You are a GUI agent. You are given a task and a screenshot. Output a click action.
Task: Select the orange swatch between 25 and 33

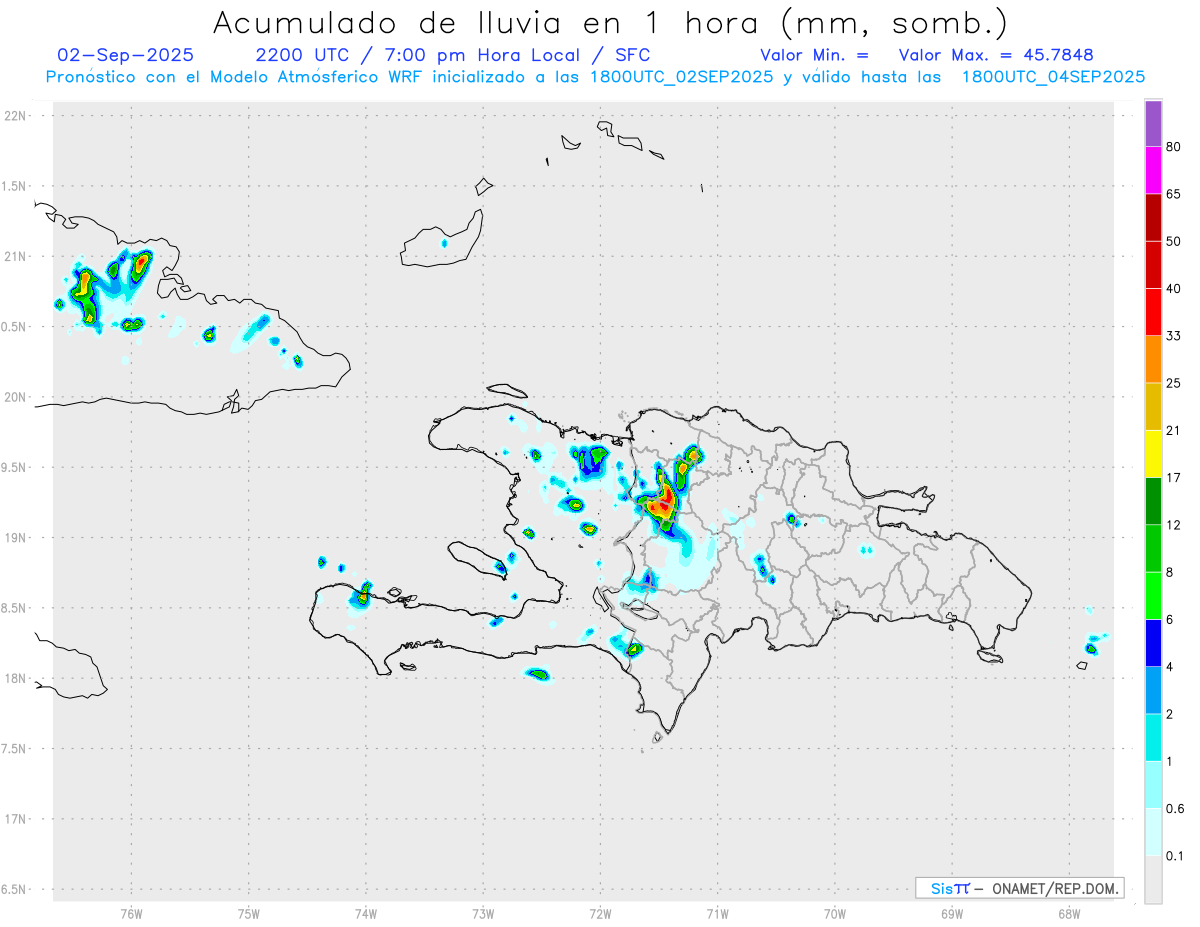(1153, 359)
